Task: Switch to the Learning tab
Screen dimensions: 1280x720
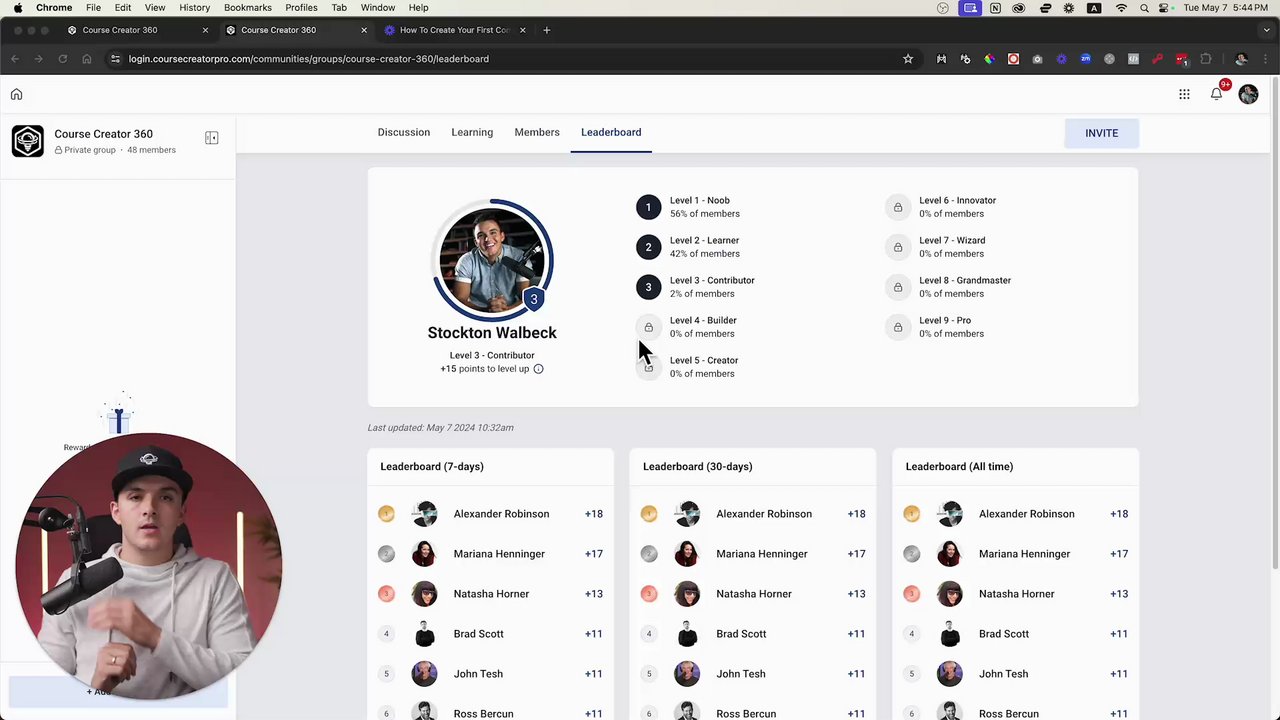Action: point(472,132)
